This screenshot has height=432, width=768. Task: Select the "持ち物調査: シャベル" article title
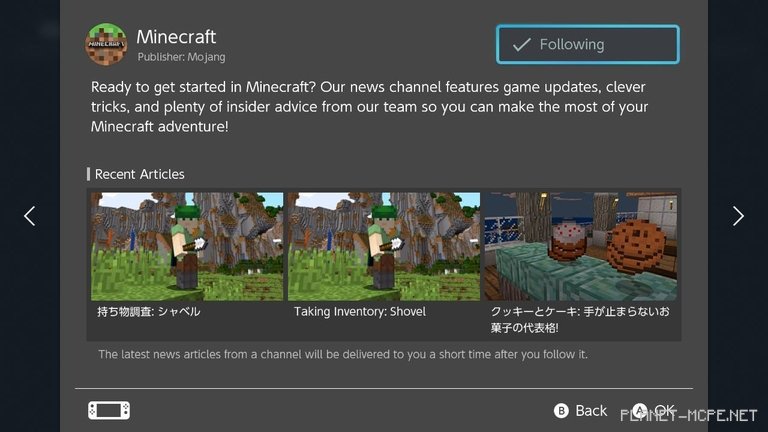click(149, 312)
